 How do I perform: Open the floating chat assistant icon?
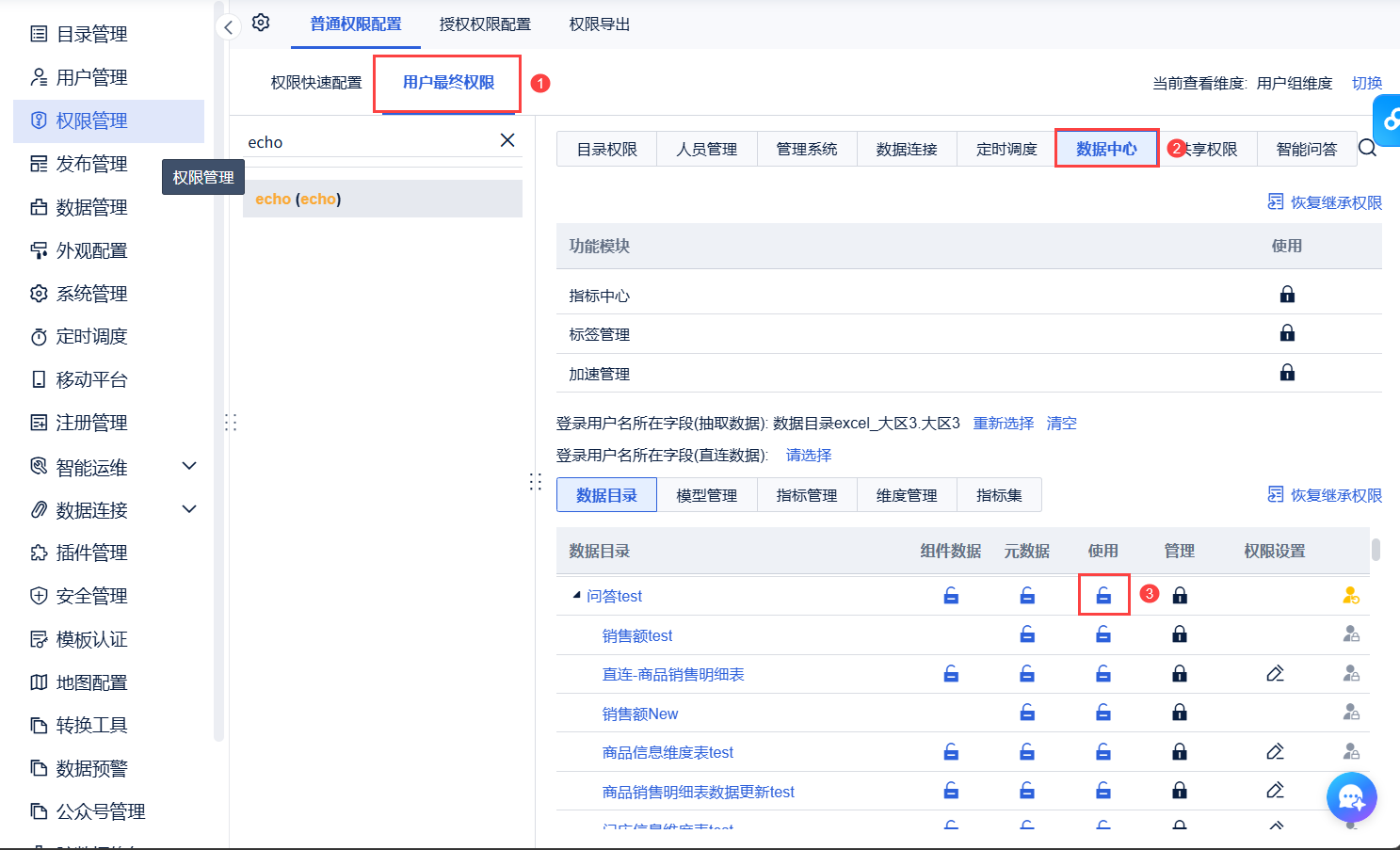(x=1351, y=797)
